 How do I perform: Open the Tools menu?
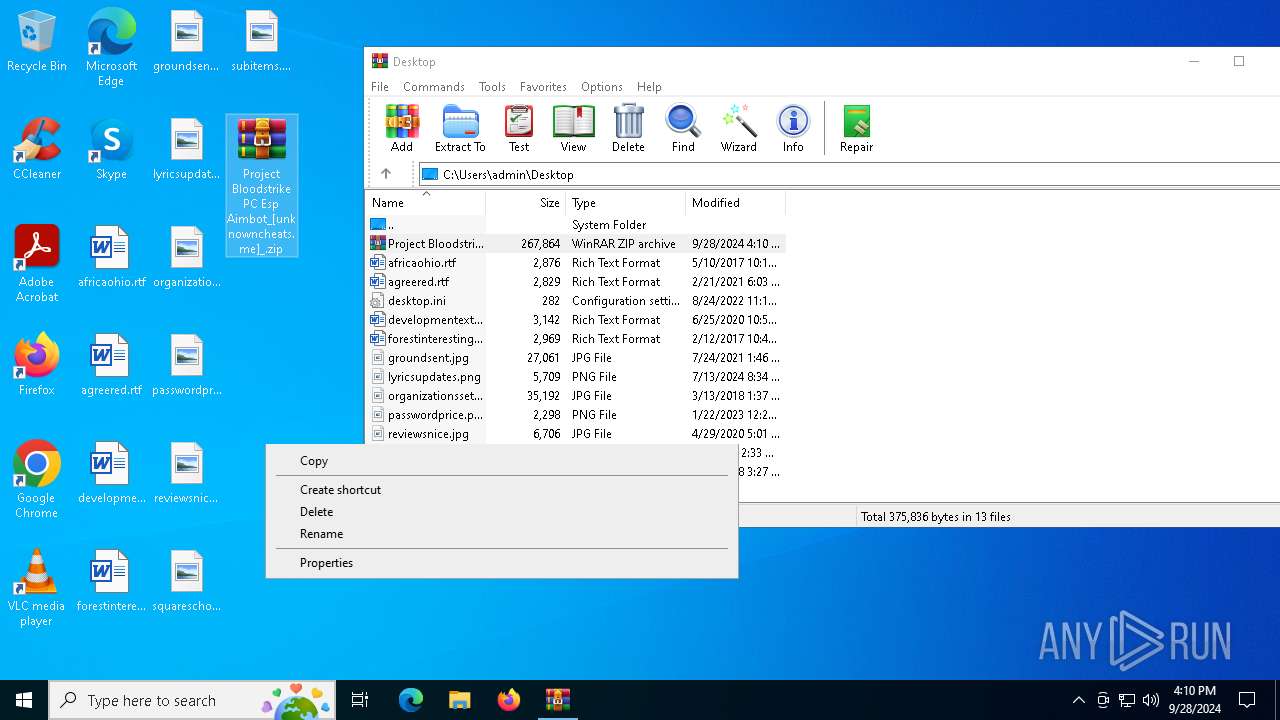tap(492, 87)
